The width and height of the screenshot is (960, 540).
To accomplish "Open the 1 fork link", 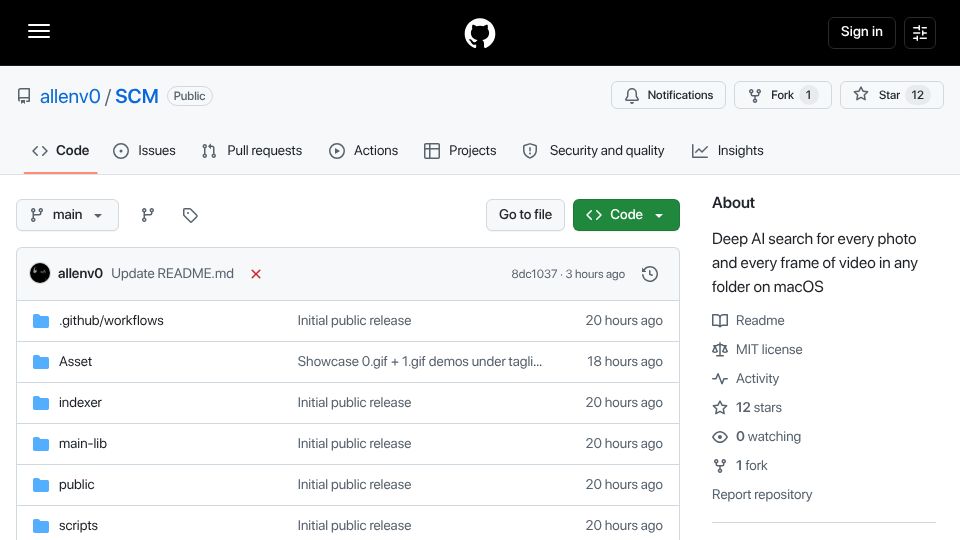I will point(751,465).
